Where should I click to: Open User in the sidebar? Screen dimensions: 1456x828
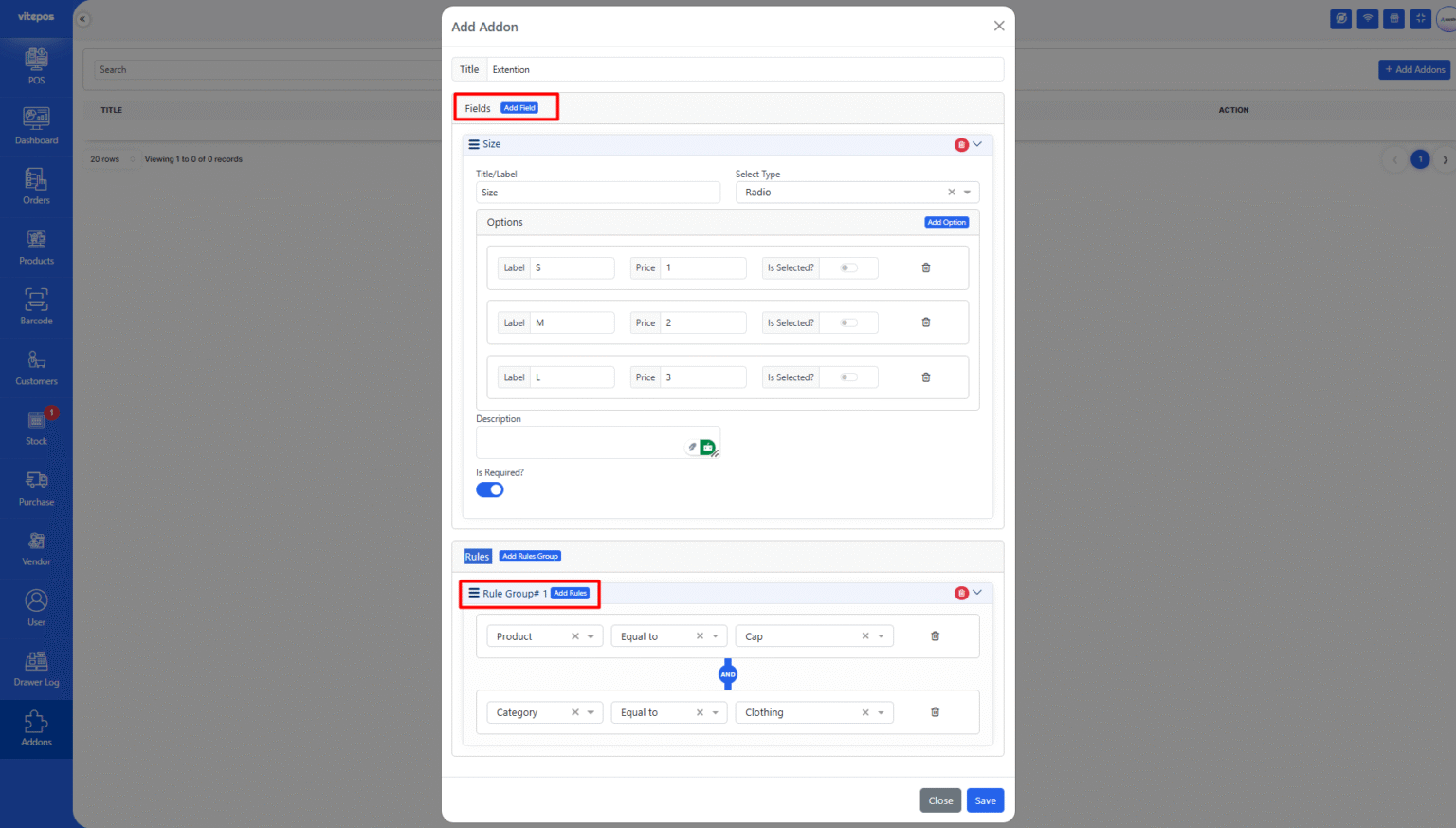36,608
